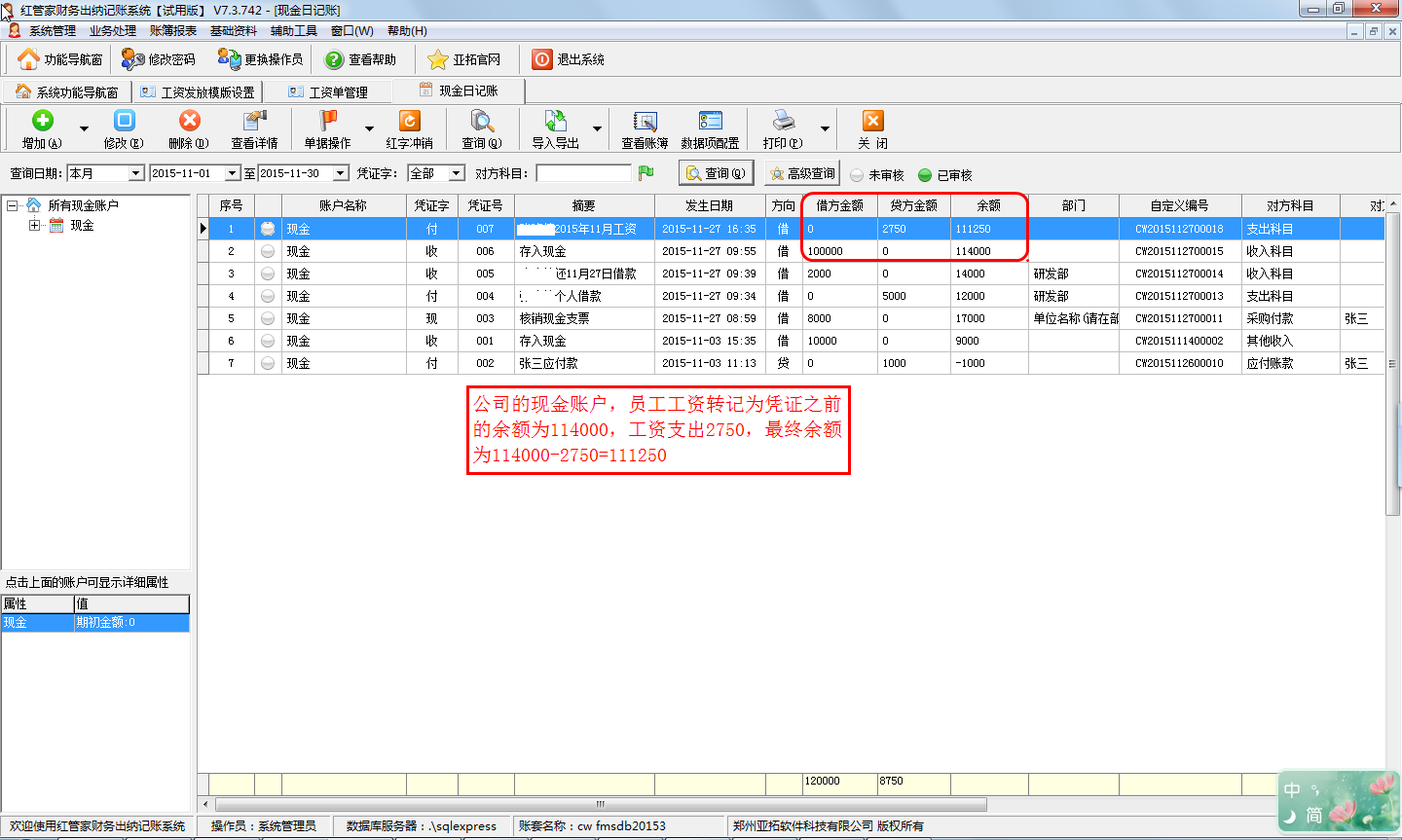Select the 未审核 (Unaudited) filter option
1402x840 pixels.
[857, 175]
